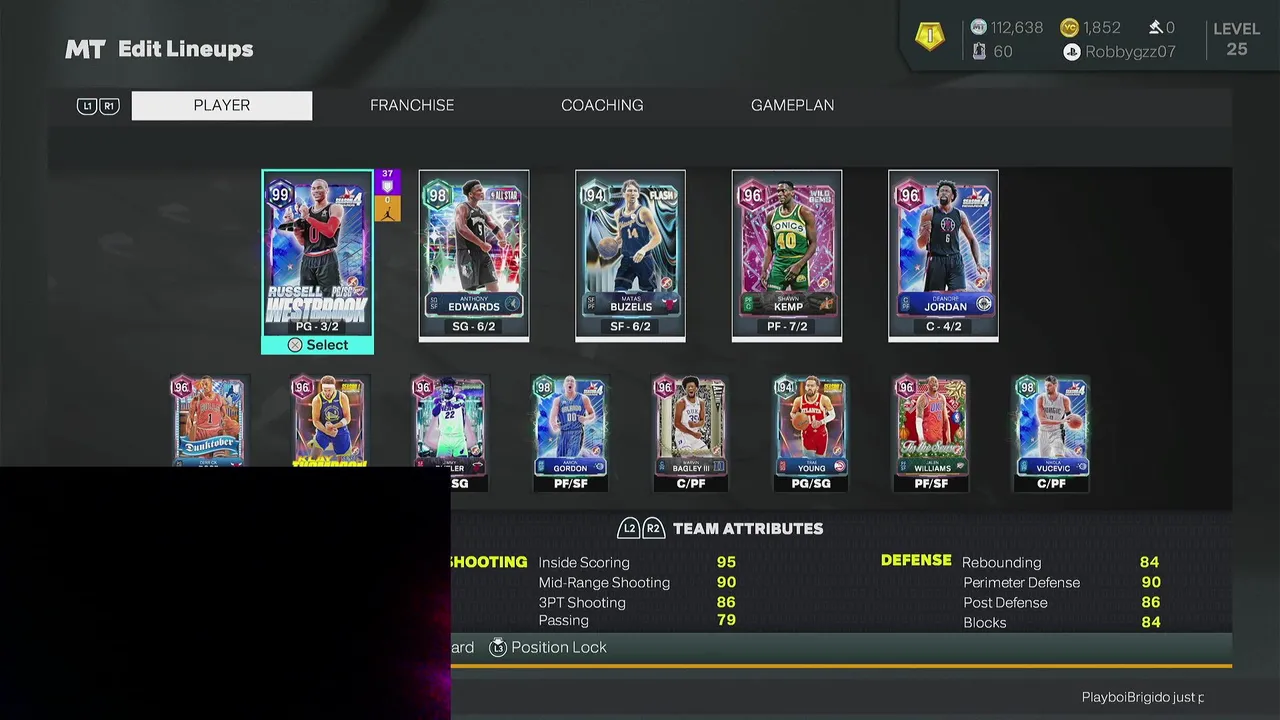Click the L1 shoulder button icon
This screenshot has height=720, width=1280.
click(87, 106)
